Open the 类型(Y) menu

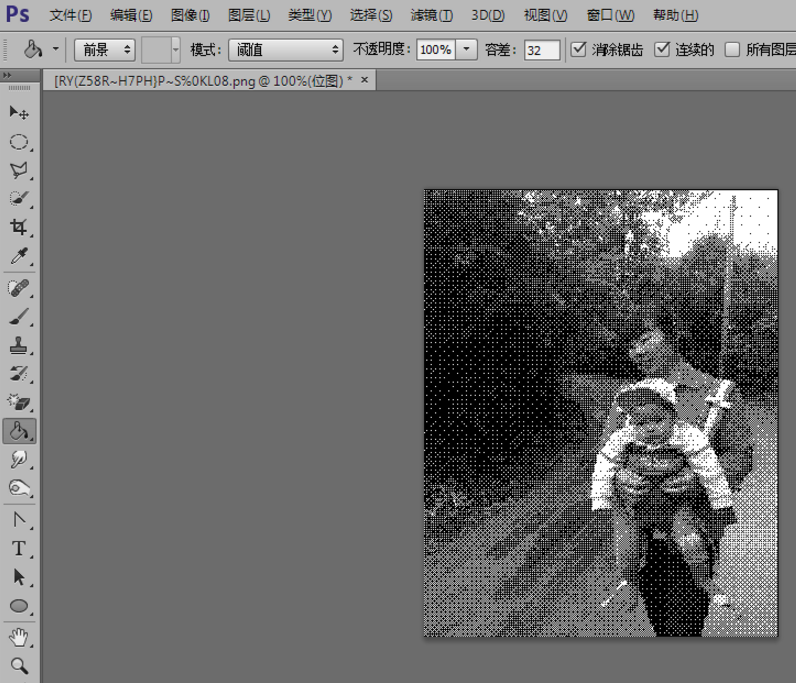[x=310, y=15]
